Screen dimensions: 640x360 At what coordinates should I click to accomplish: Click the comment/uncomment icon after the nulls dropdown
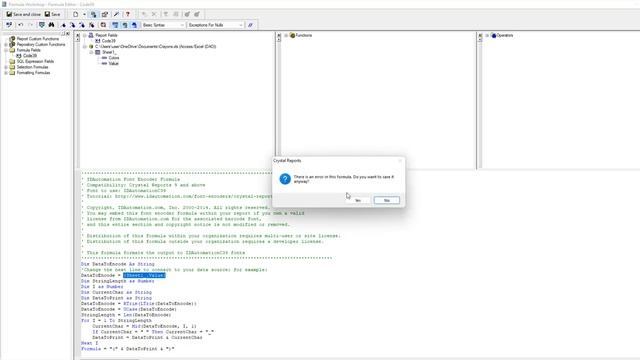tap(250, 25)
